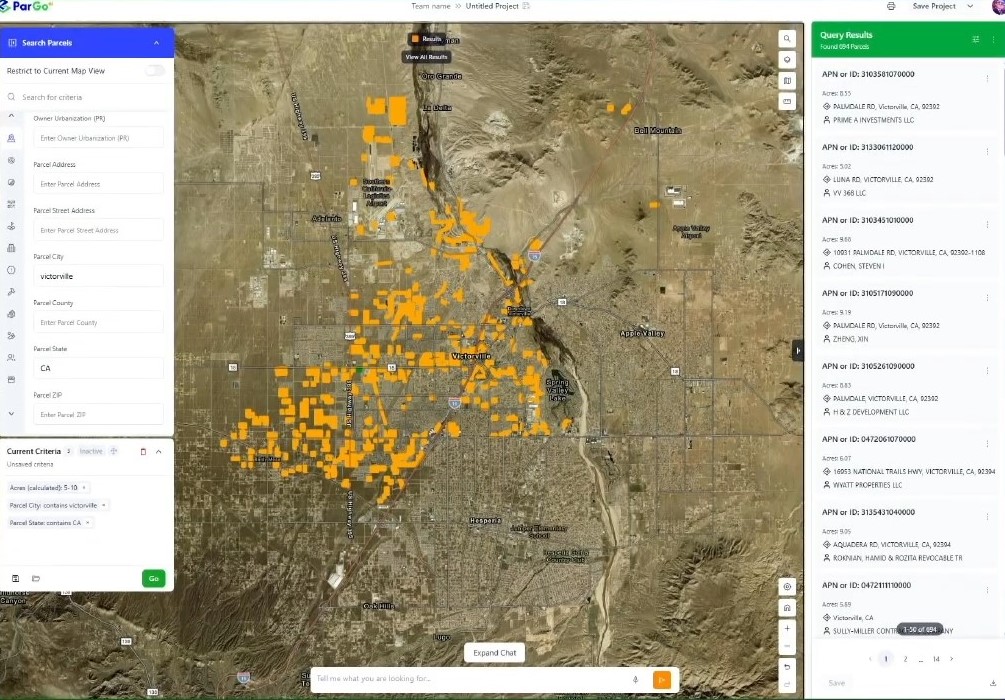Collapse the Current Criteria panel
Image resolution: width=1005 pixels, height=700 pixels.
pyautogui.click(x=158, y=452)
